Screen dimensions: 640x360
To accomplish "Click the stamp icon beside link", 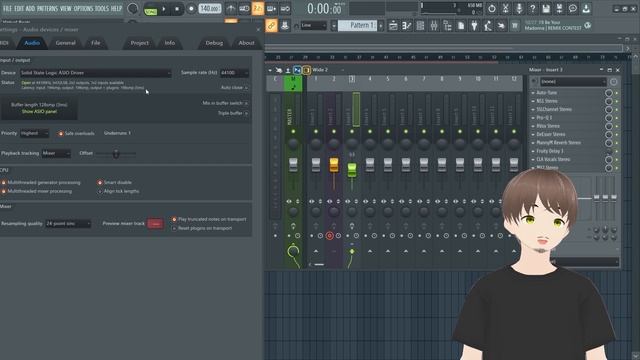I will [285, 25].
